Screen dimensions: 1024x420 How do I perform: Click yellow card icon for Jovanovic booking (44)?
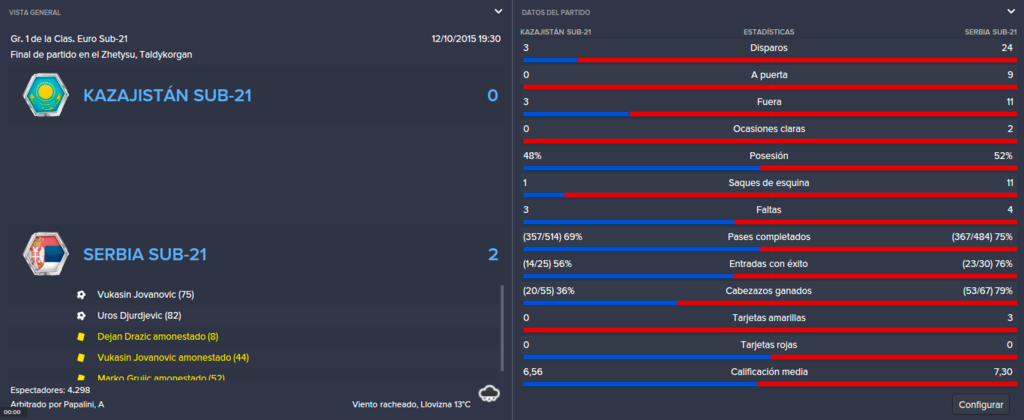point(81,357)
